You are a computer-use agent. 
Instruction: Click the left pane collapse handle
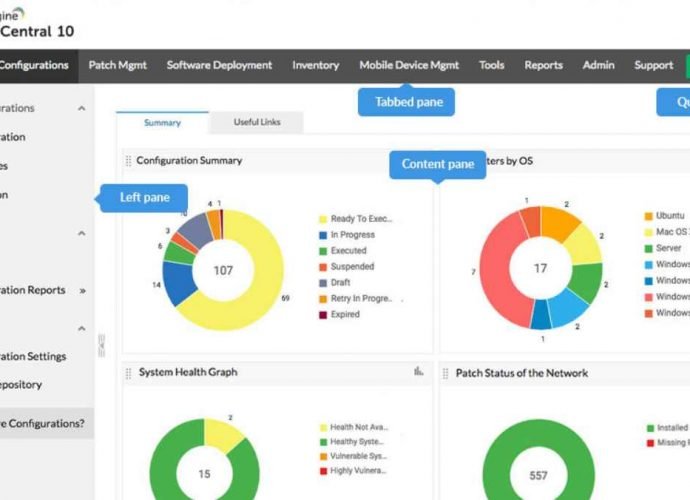[102, 346]
